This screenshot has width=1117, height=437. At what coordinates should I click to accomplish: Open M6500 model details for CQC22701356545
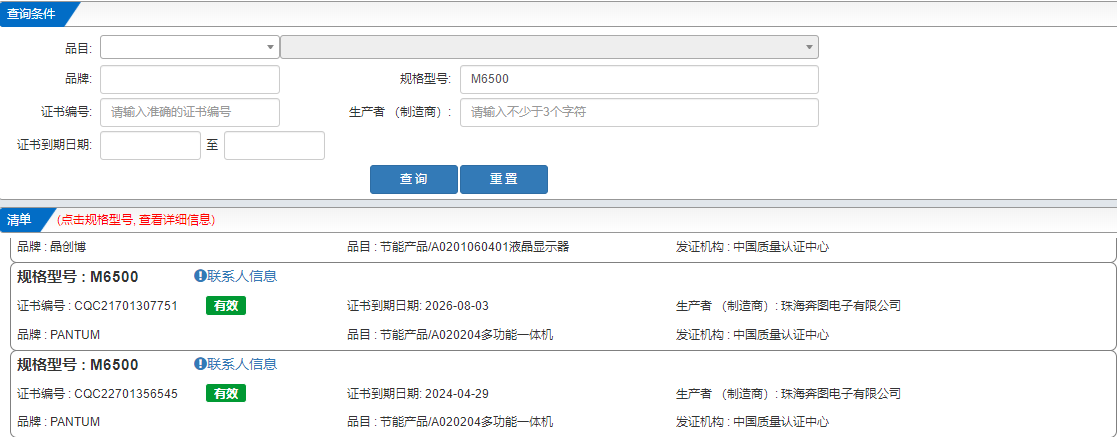click(78, 365)
